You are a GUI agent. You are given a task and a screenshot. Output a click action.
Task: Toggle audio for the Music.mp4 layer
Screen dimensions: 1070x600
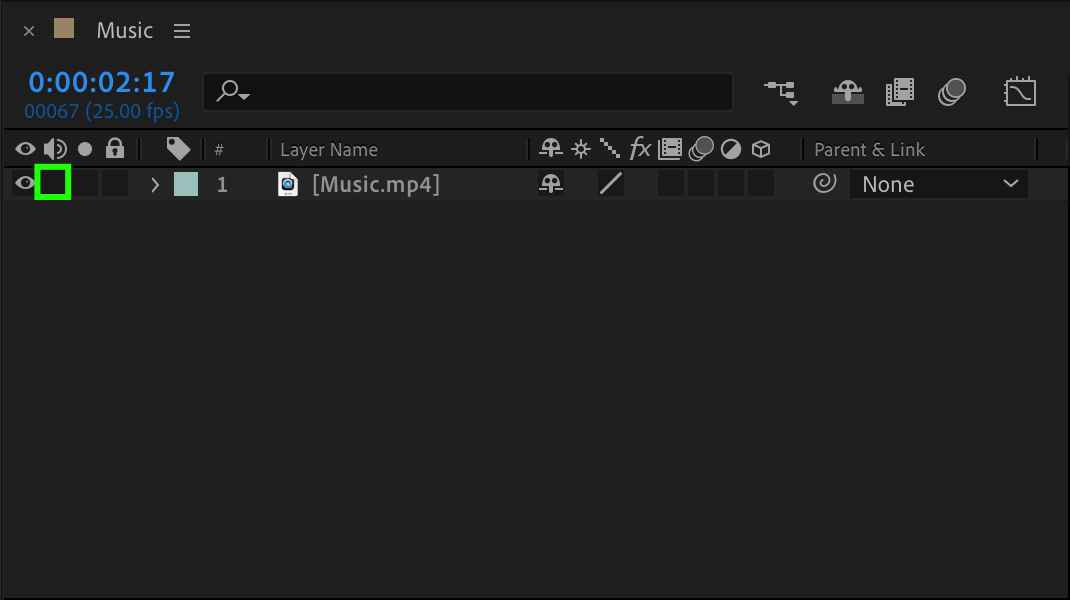[x=53, y=183]
